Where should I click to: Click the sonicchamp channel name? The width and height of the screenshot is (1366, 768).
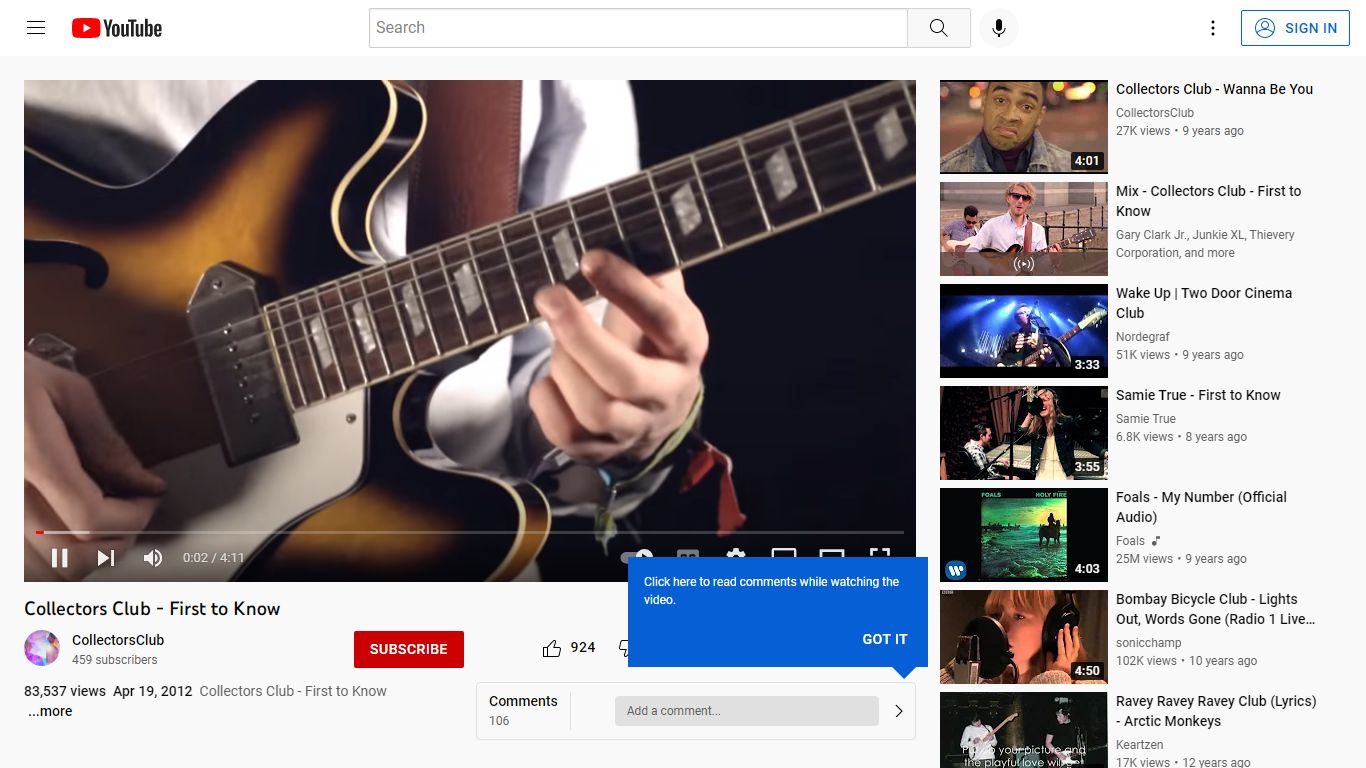tap(1149, 643)
